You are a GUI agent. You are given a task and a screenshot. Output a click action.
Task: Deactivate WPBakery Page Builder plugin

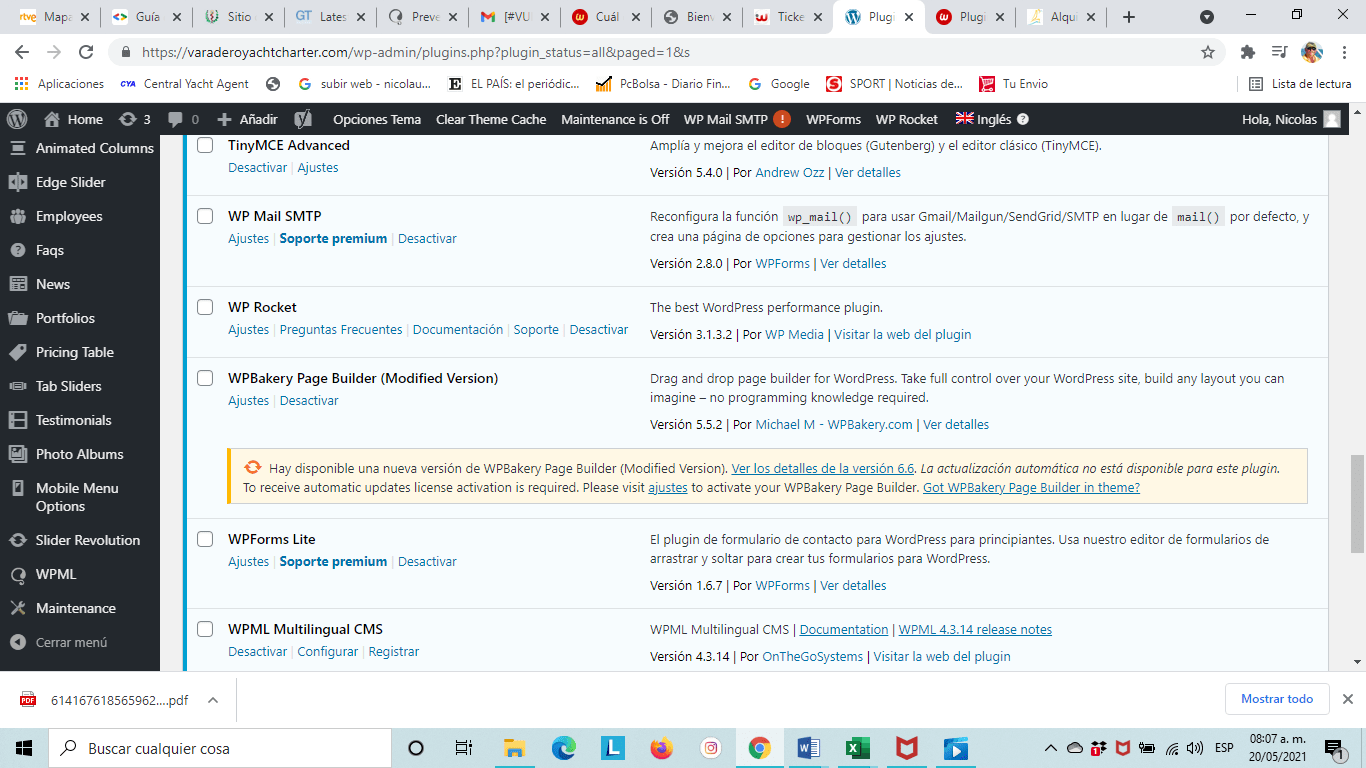[x=309, y=400]
